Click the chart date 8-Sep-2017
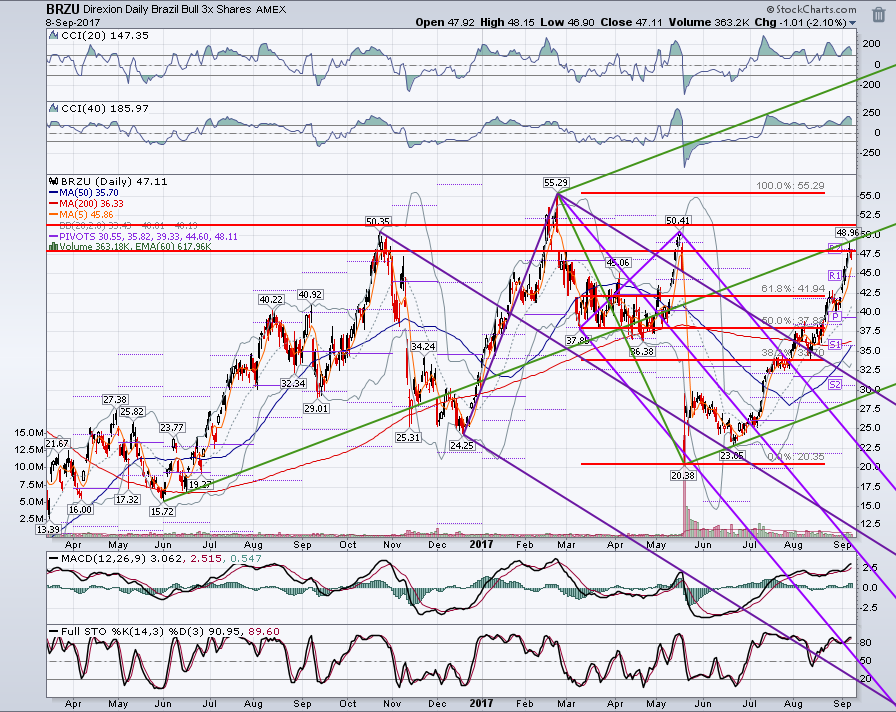896x712 pixels. tap(73, 23)
